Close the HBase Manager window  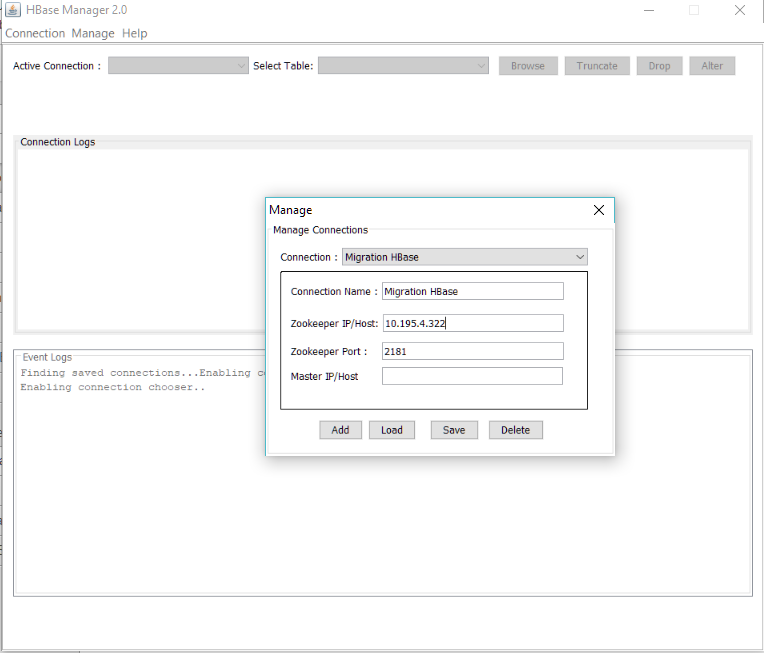point(740,10)
